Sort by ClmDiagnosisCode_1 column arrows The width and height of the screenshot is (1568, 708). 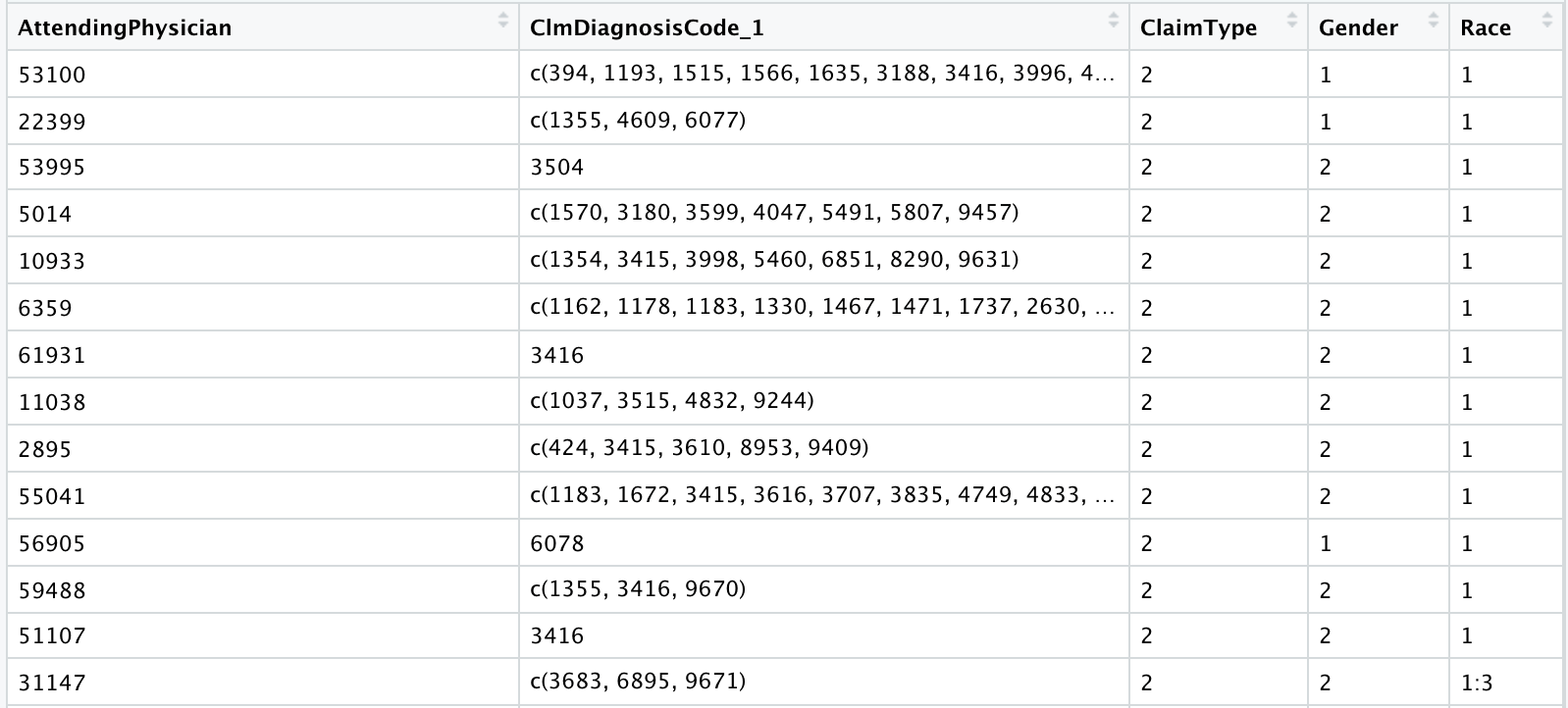click(x=1114, y=20)
